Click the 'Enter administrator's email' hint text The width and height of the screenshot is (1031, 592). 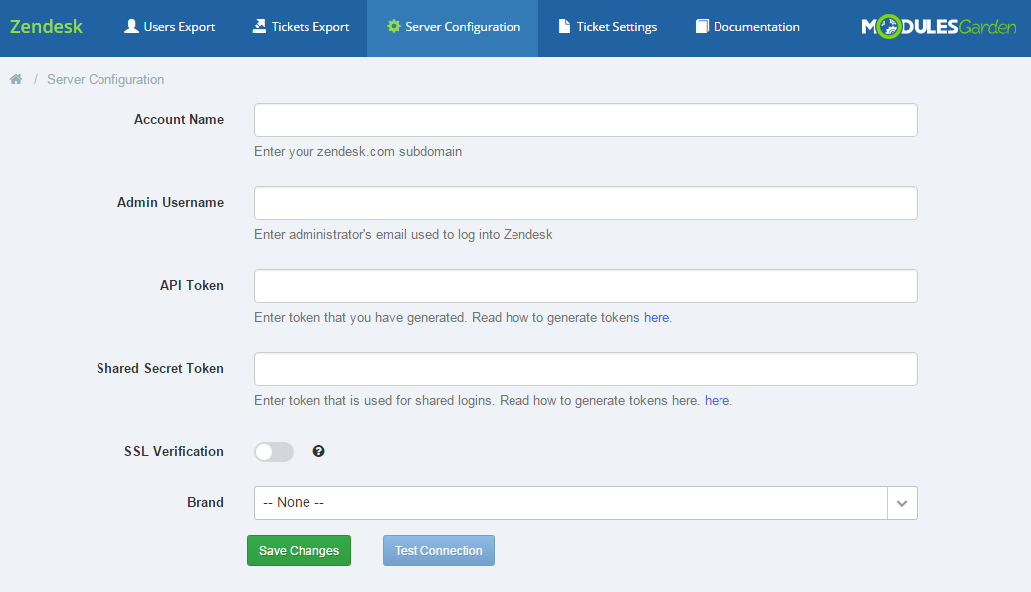(x=403, y=235)
